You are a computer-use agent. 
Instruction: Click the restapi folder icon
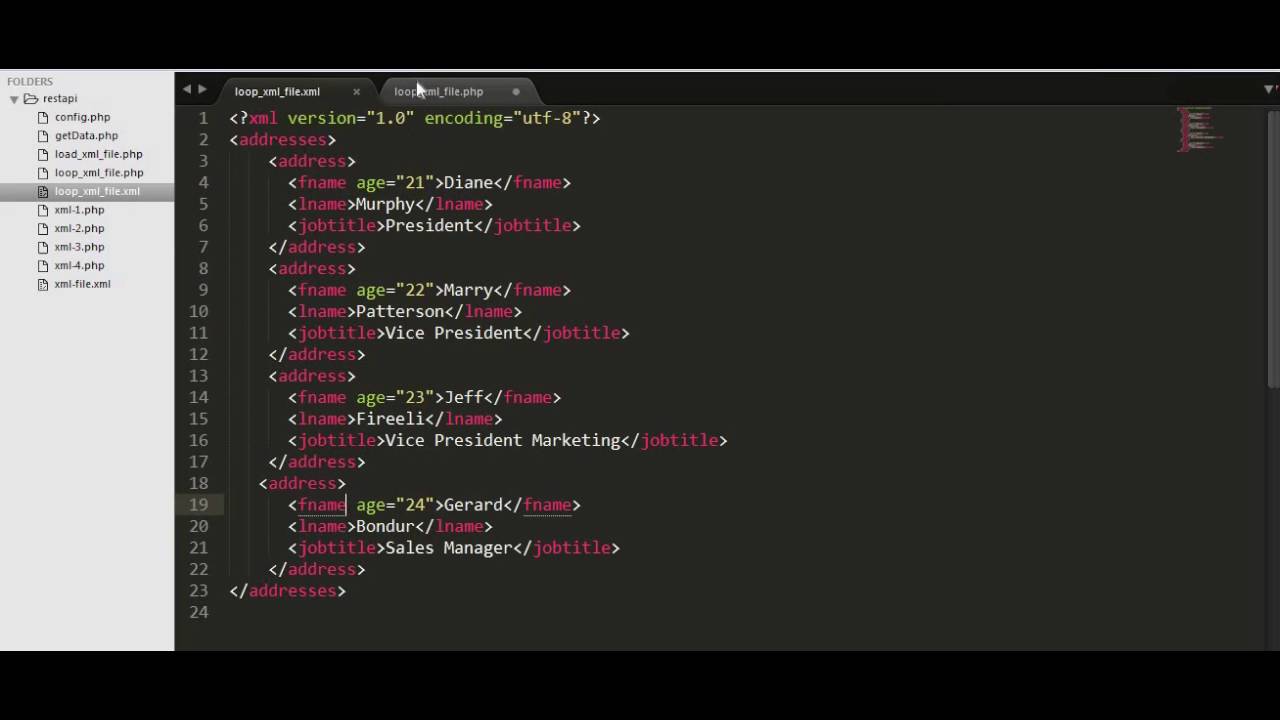point(31,98)
